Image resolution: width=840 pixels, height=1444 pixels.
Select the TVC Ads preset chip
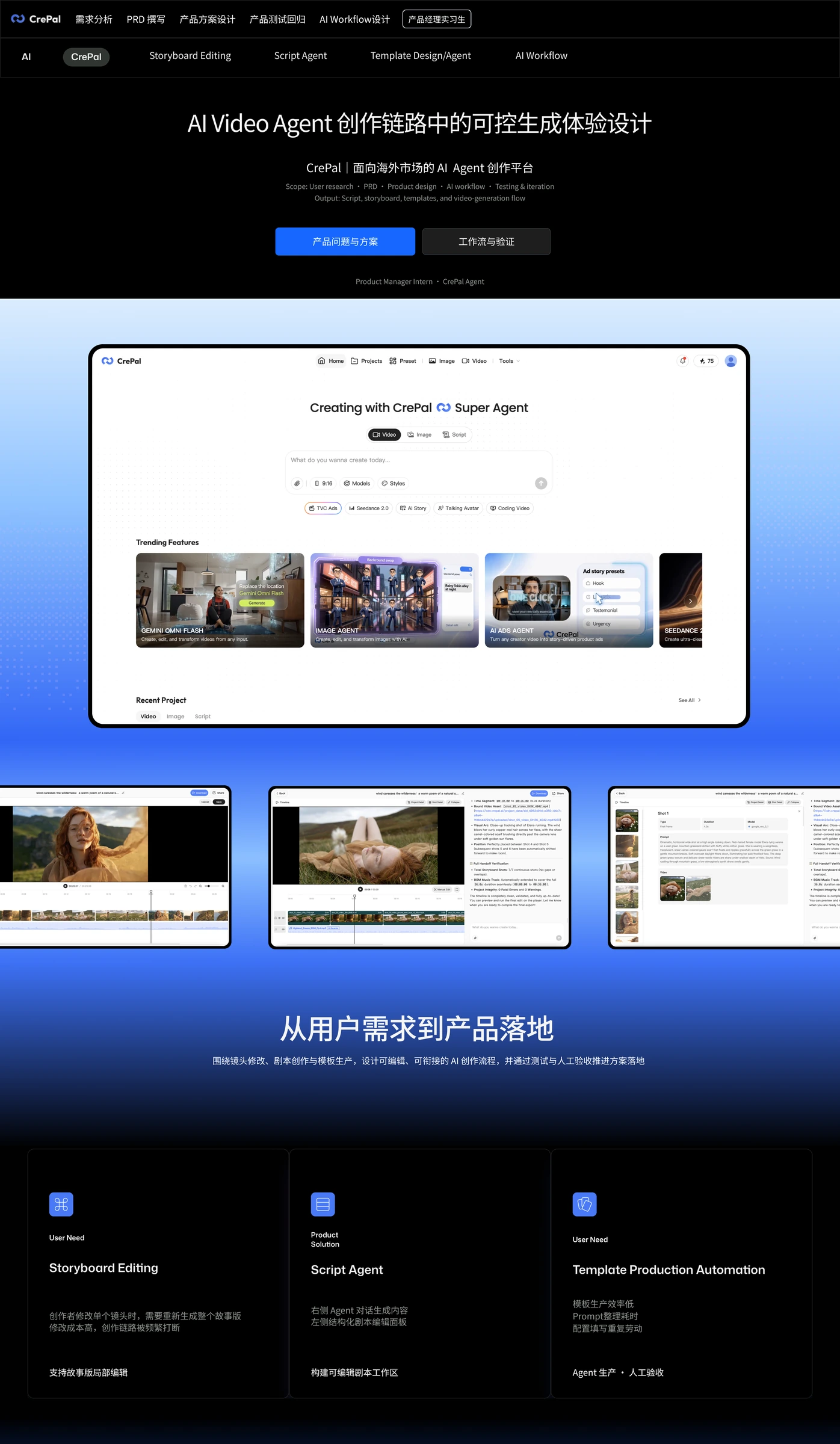coord(323,508)
